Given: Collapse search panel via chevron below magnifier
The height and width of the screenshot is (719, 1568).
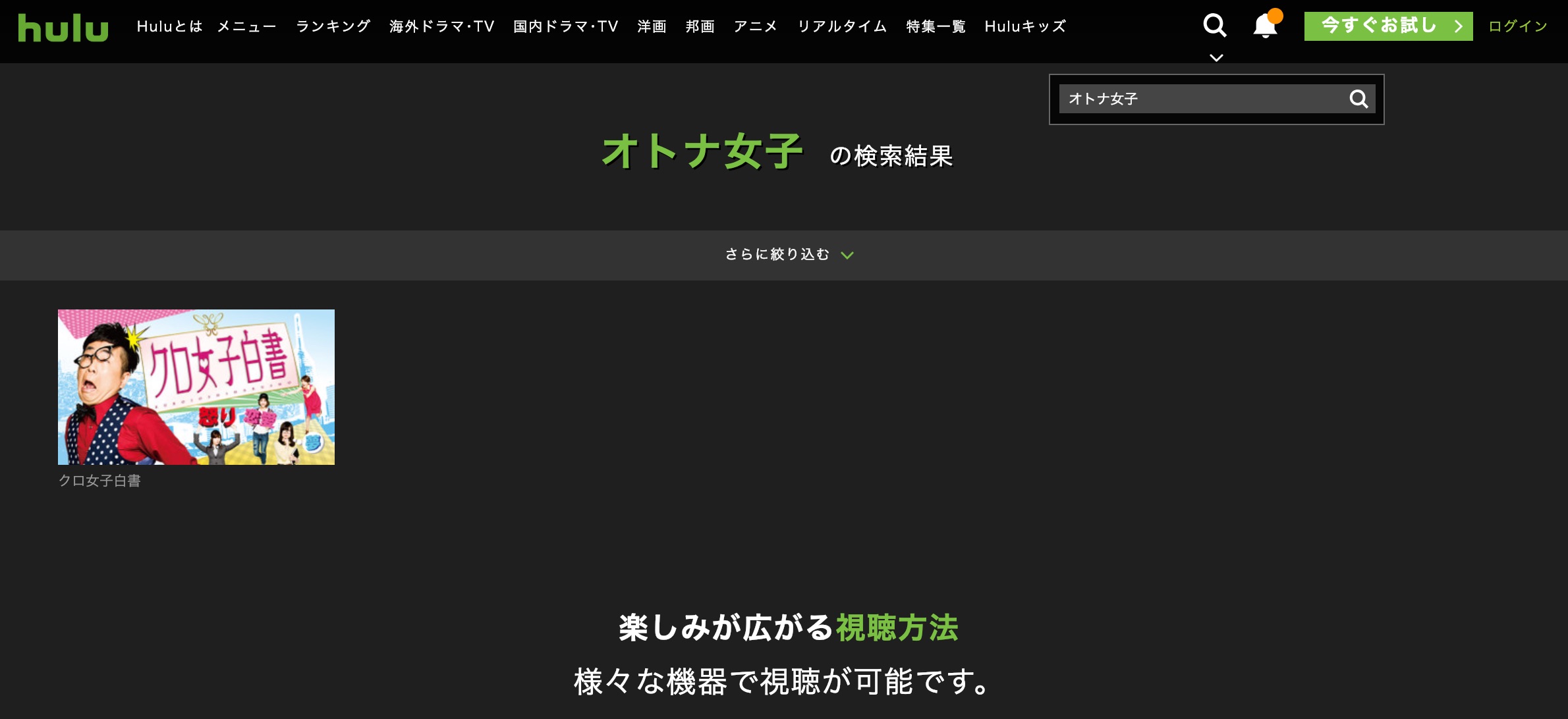Looking at the screenshot, I should pyautogui.click(x=1216, y=58).
